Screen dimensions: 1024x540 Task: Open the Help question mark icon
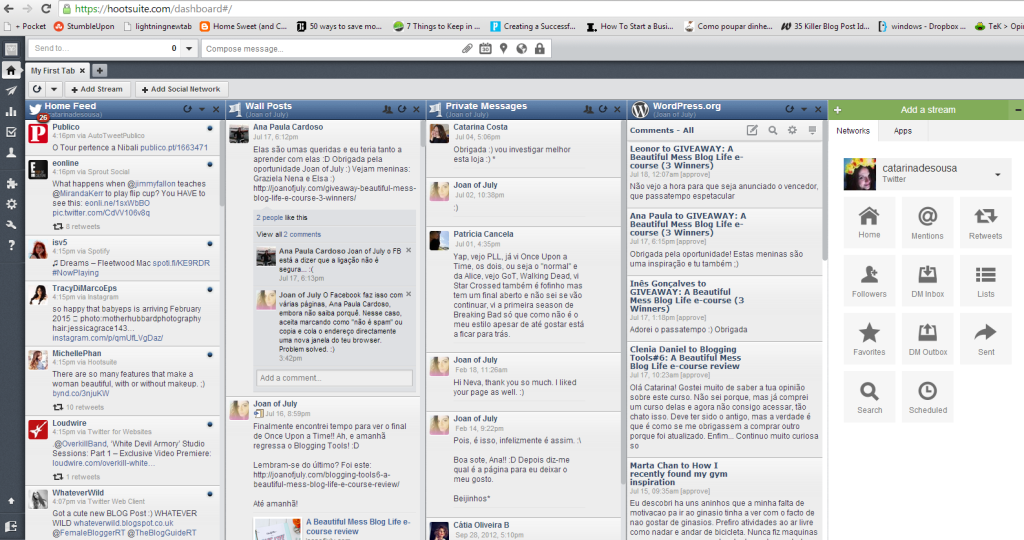pos(11,246)
